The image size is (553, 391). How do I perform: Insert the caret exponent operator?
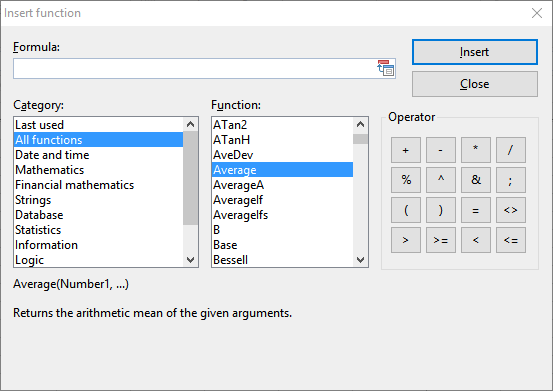tap(440, 180)
